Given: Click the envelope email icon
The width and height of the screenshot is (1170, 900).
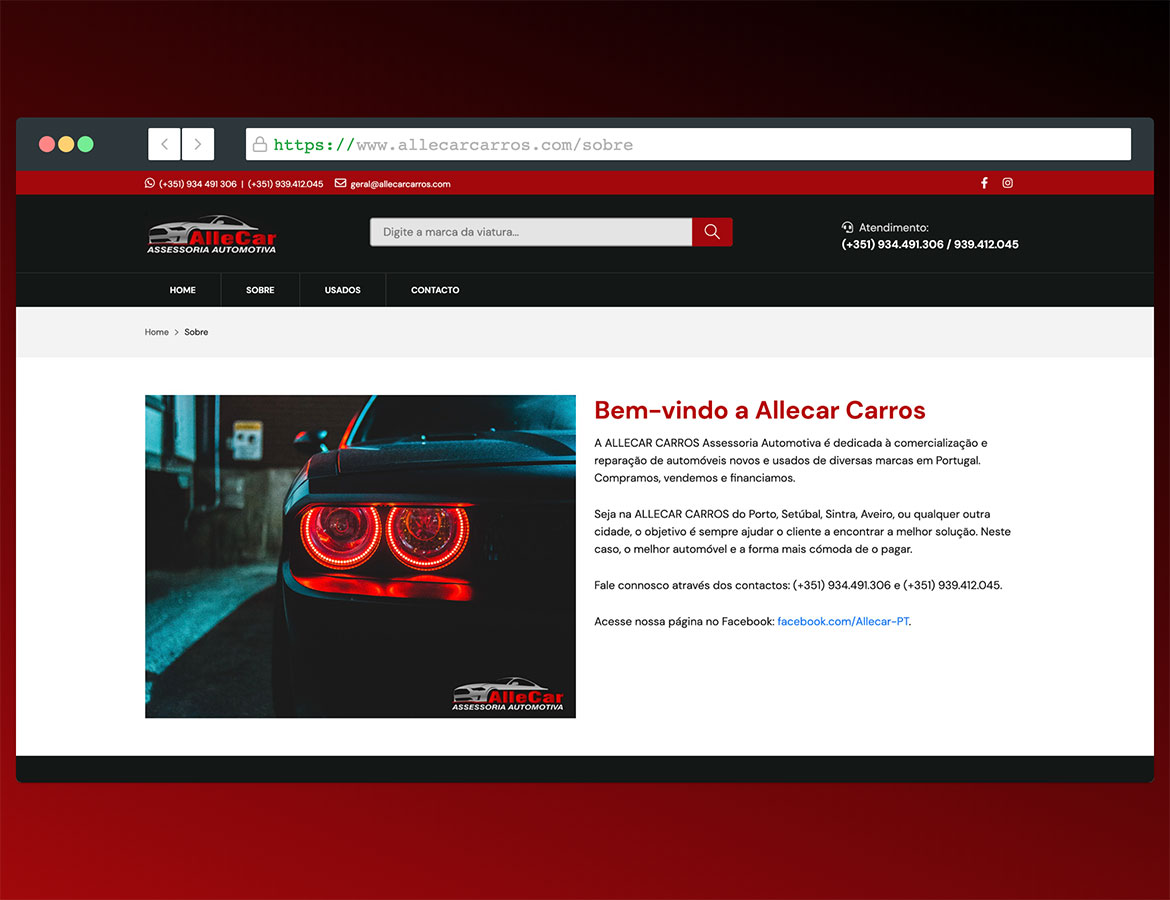Looking at the screenshot, I should 340,183.
